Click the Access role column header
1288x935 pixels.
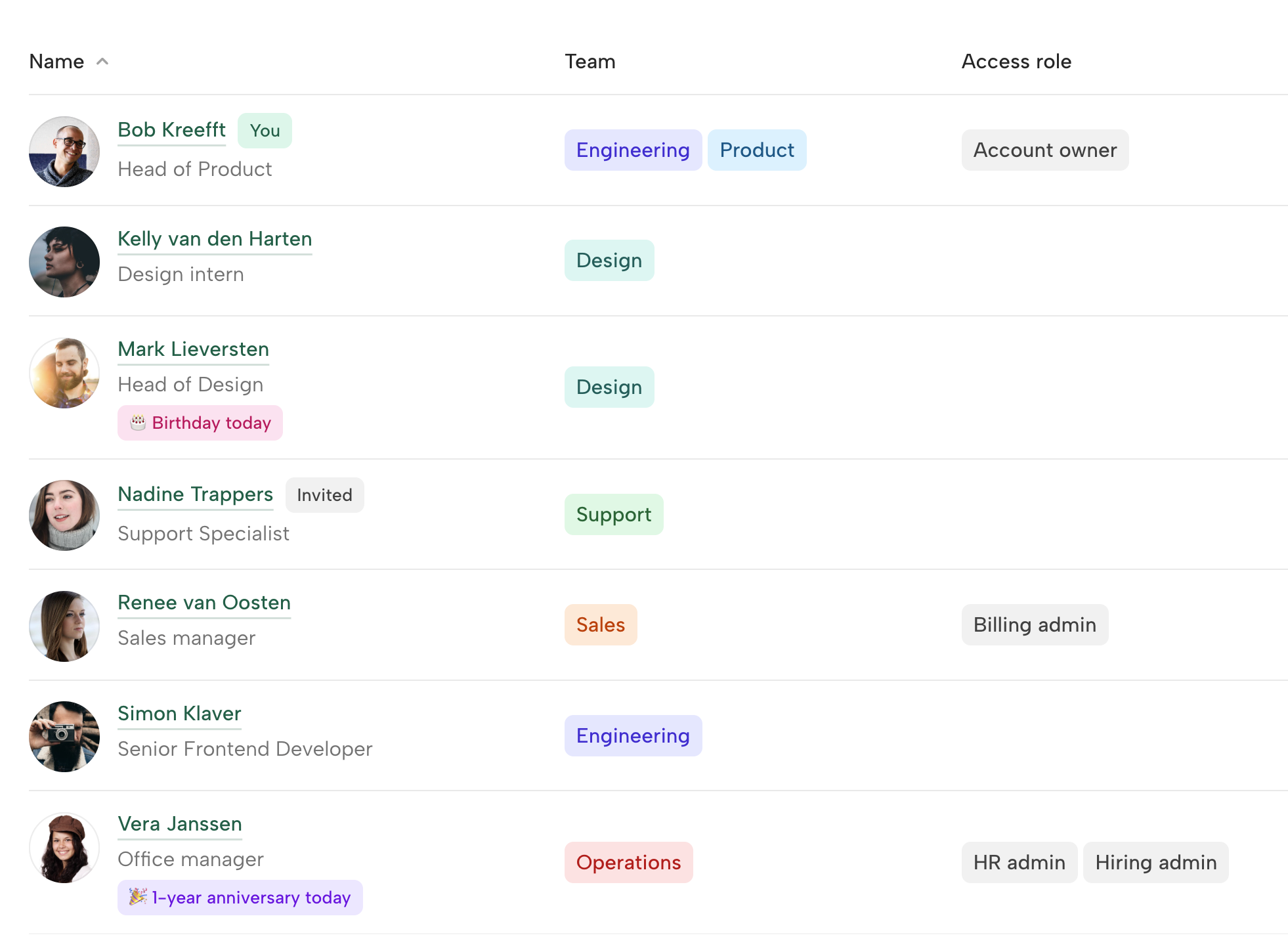[1016, 61]
